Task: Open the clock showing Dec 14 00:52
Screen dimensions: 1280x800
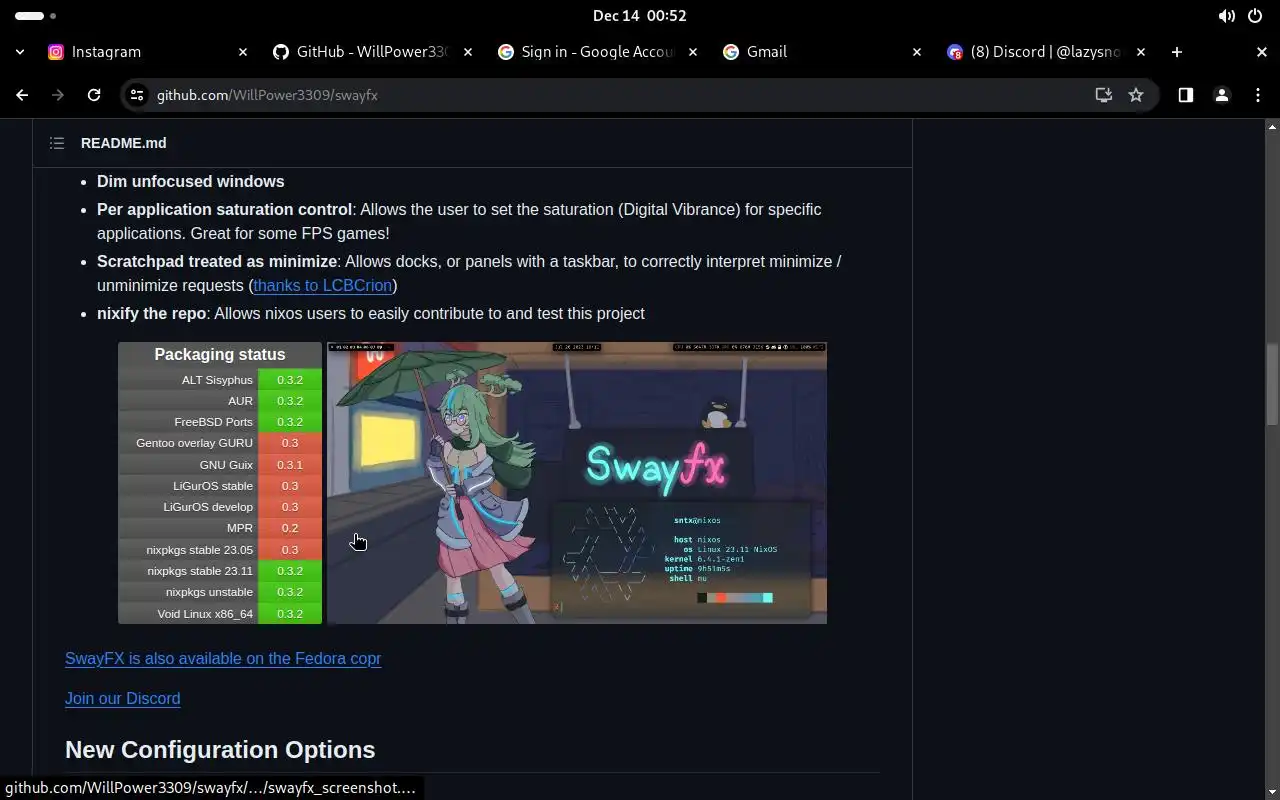Action: pyautogui.click(x=640, y=16)
